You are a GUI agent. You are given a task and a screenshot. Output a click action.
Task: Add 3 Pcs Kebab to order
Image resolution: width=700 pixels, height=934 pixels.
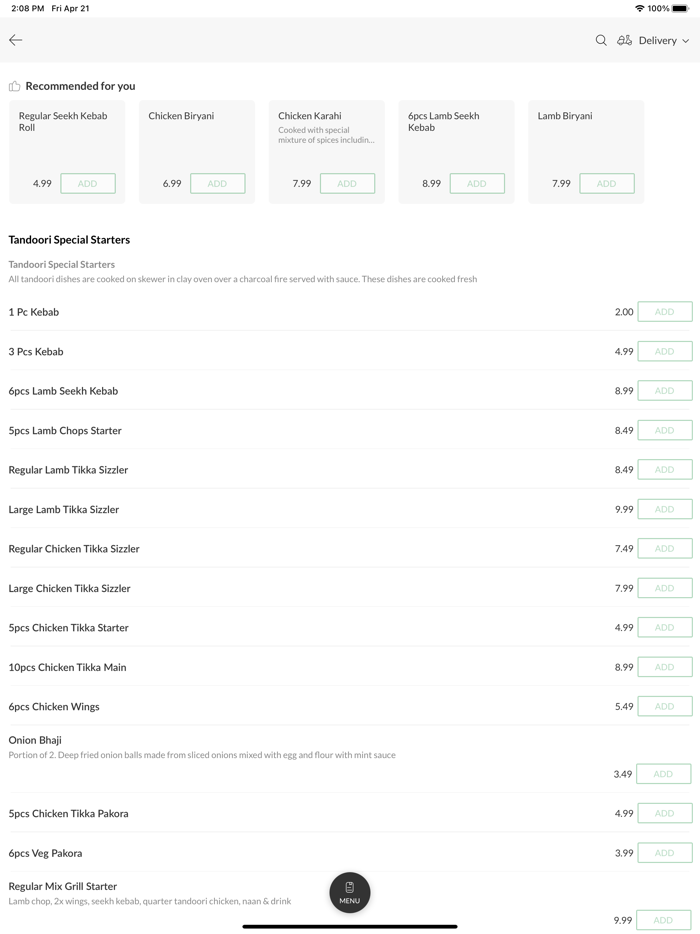(x=665, y=351)
